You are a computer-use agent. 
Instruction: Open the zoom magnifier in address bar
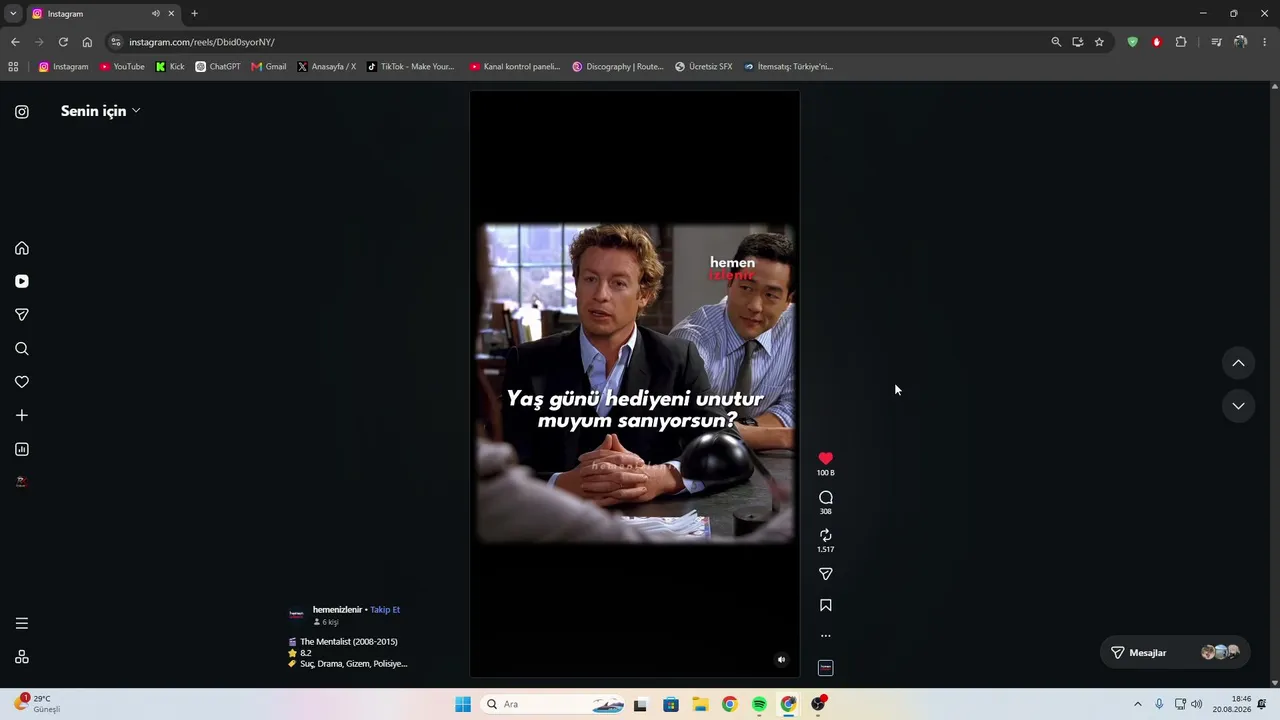coord(1056,42)
